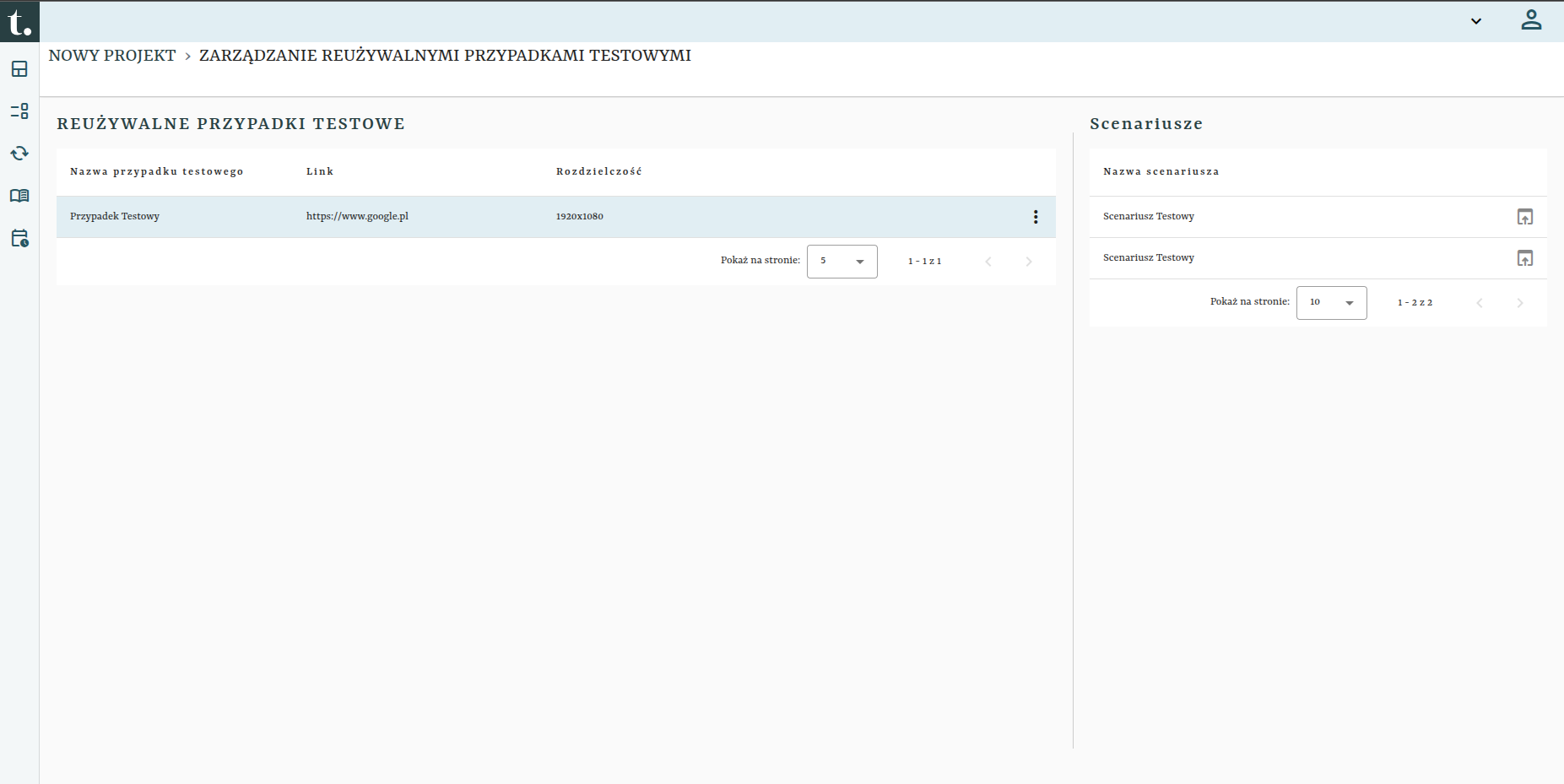Go to previous page in scenarios table
Image resolution: width=1564 pixels, height=784 pixels.
[1480, 303]
